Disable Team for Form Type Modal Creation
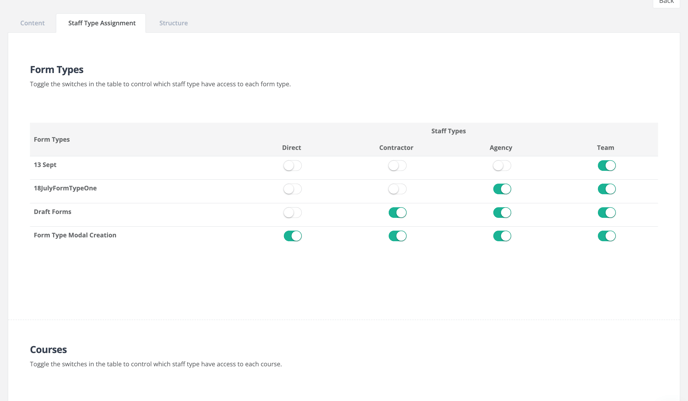This screenshot has width=688, height=401. coord(606,236)
